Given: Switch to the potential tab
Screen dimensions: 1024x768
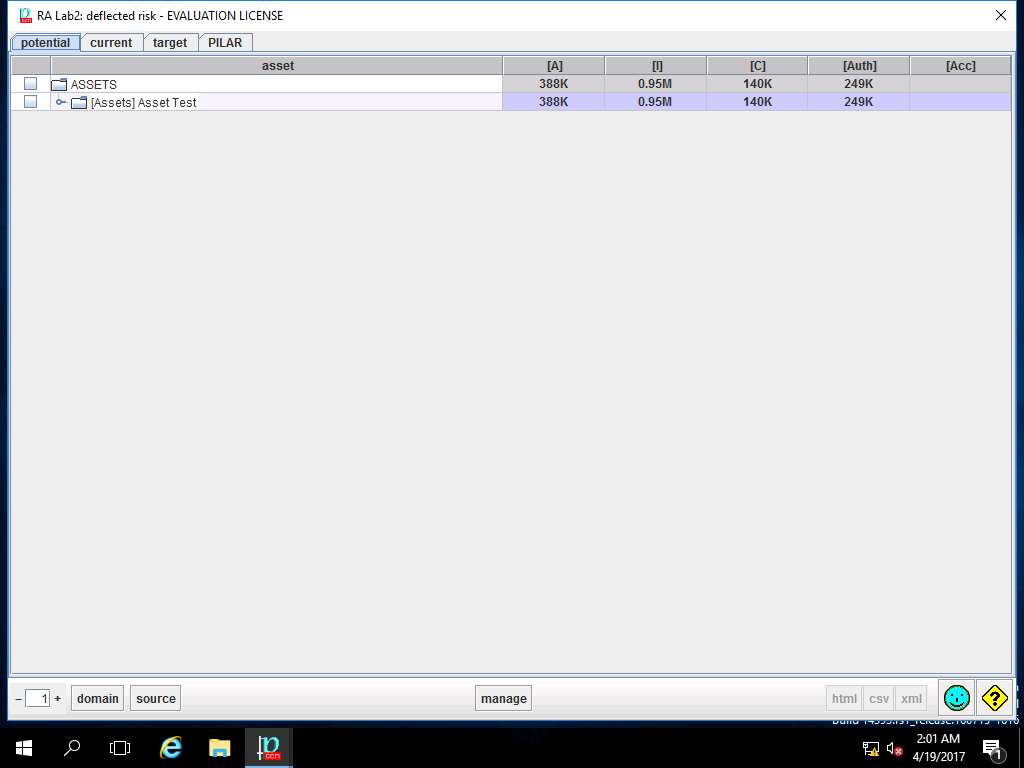Looking at the screenshot, I should [x=45, y=42].
